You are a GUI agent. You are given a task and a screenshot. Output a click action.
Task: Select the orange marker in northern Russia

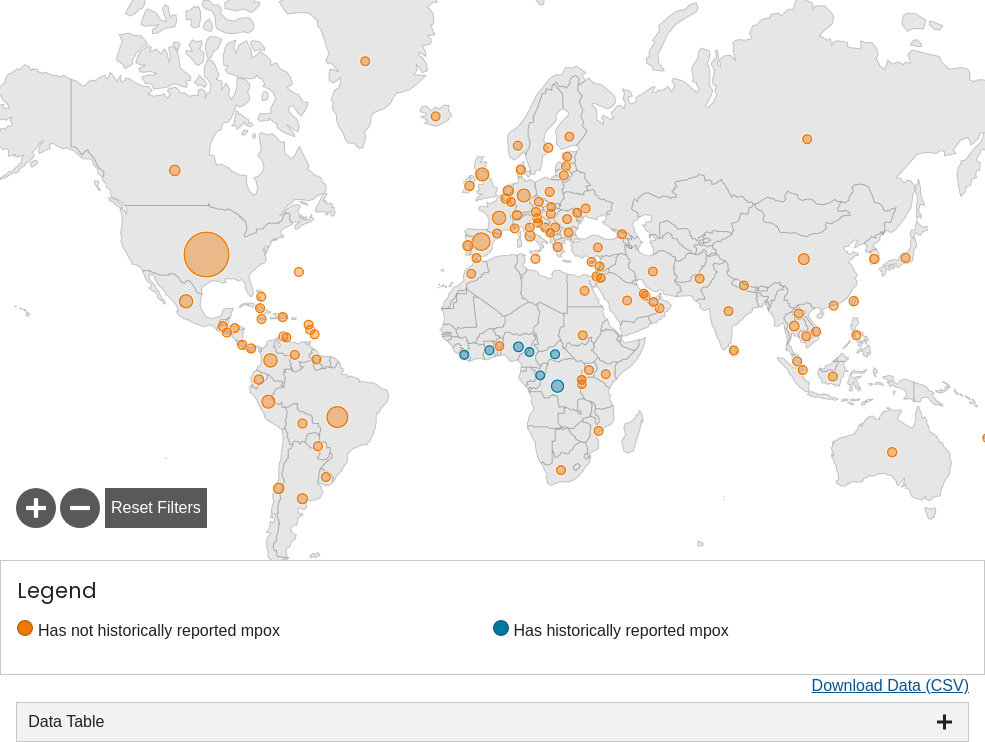[807, 139]
